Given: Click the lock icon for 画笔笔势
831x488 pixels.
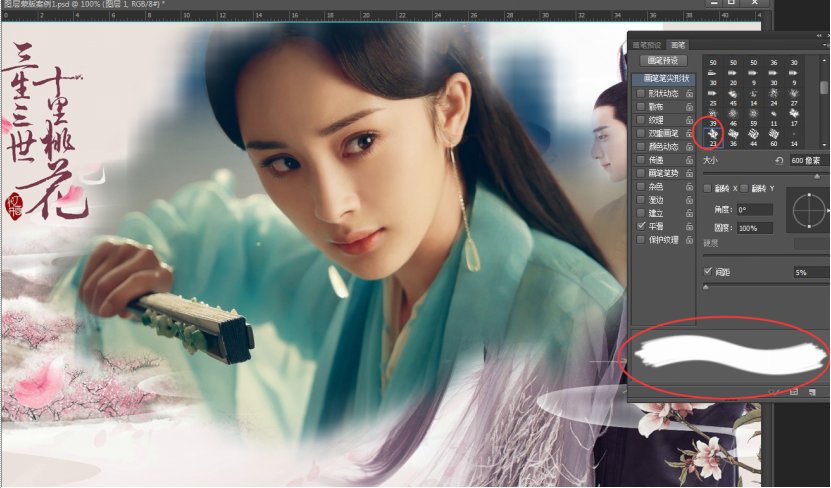Looking at the screenshot, I should point(689,173).
